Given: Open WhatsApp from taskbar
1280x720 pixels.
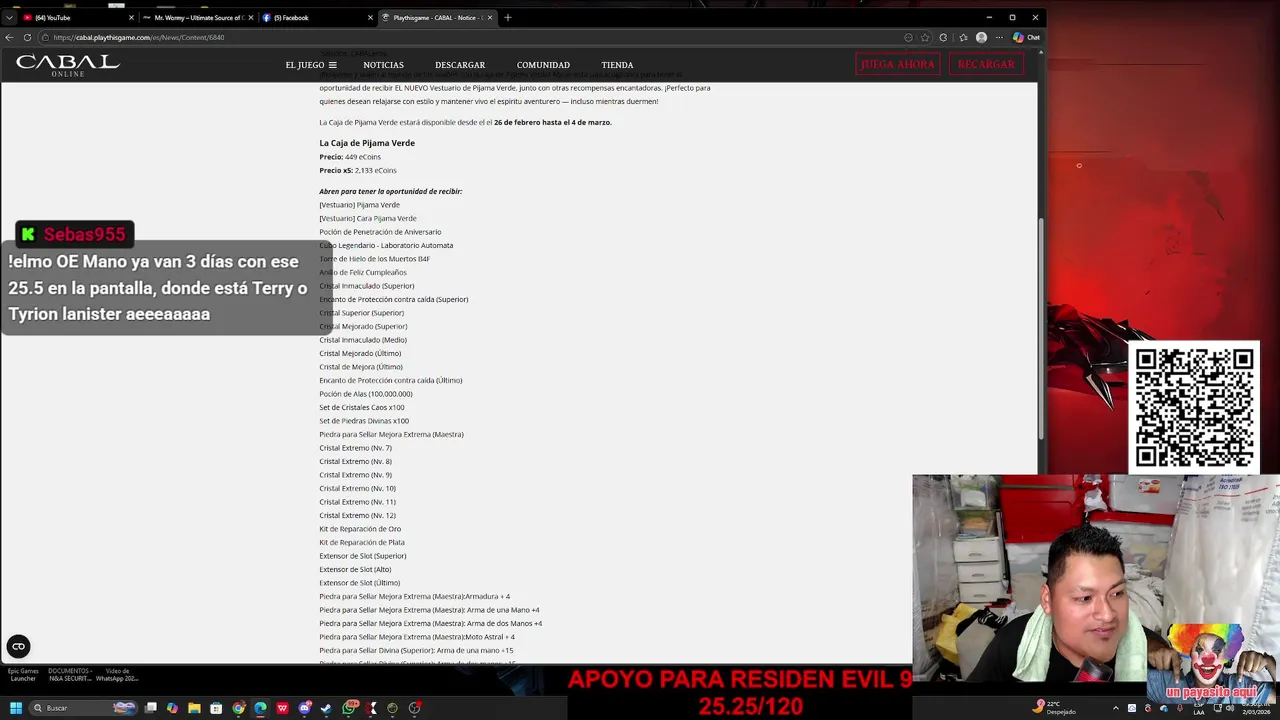Looking at the screenshot, I should pos(349,708).
